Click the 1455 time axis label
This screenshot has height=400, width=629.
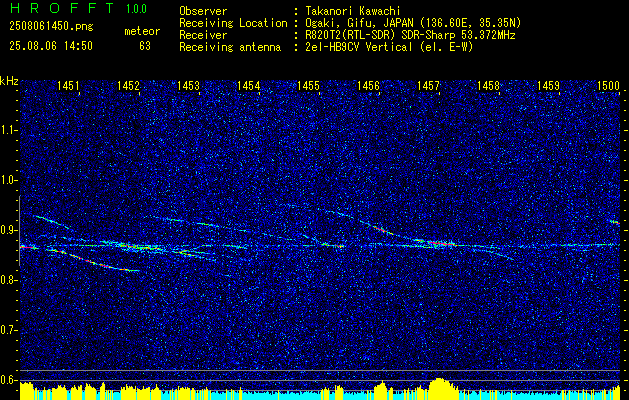click(x=308, y=85)
